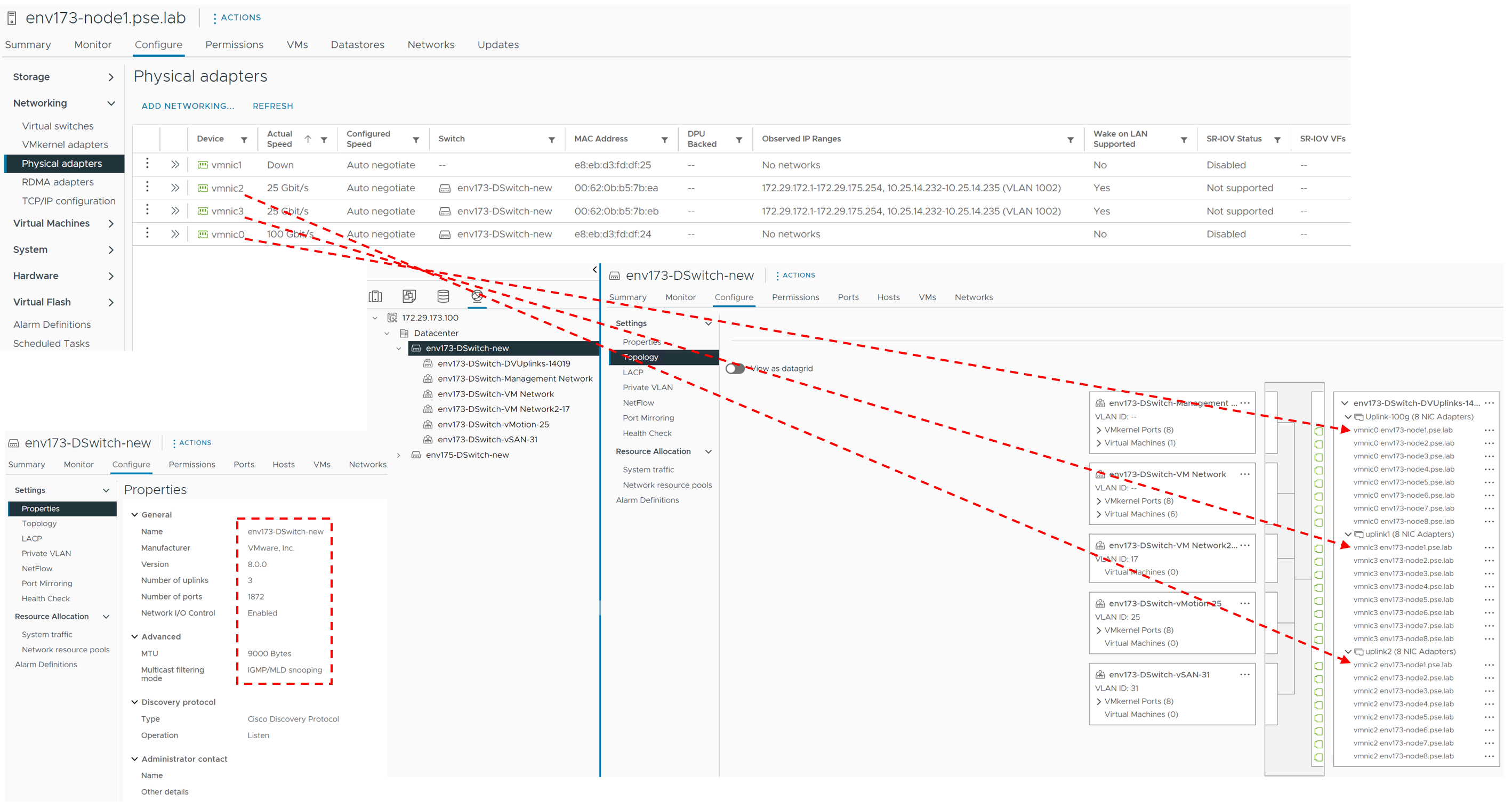Click the filter icon on SR-IOV Status column
The image size is (1512, 809).
click(x=1277, y=140)
